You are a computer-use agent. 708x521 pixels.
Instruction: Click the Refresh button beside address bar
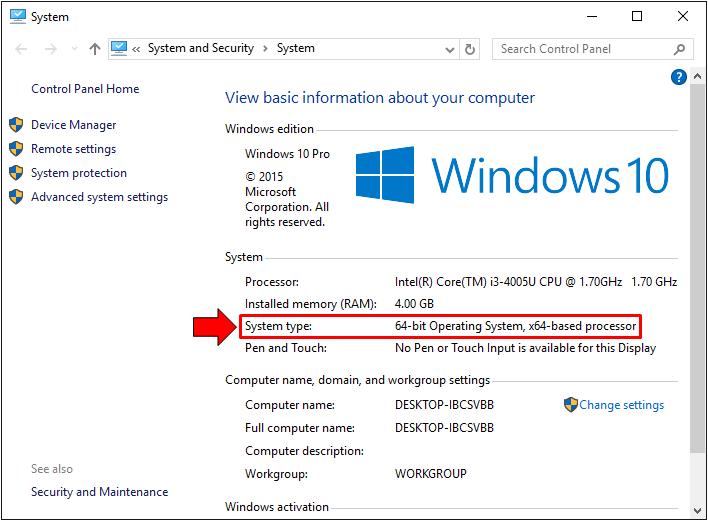coord(472,49)
